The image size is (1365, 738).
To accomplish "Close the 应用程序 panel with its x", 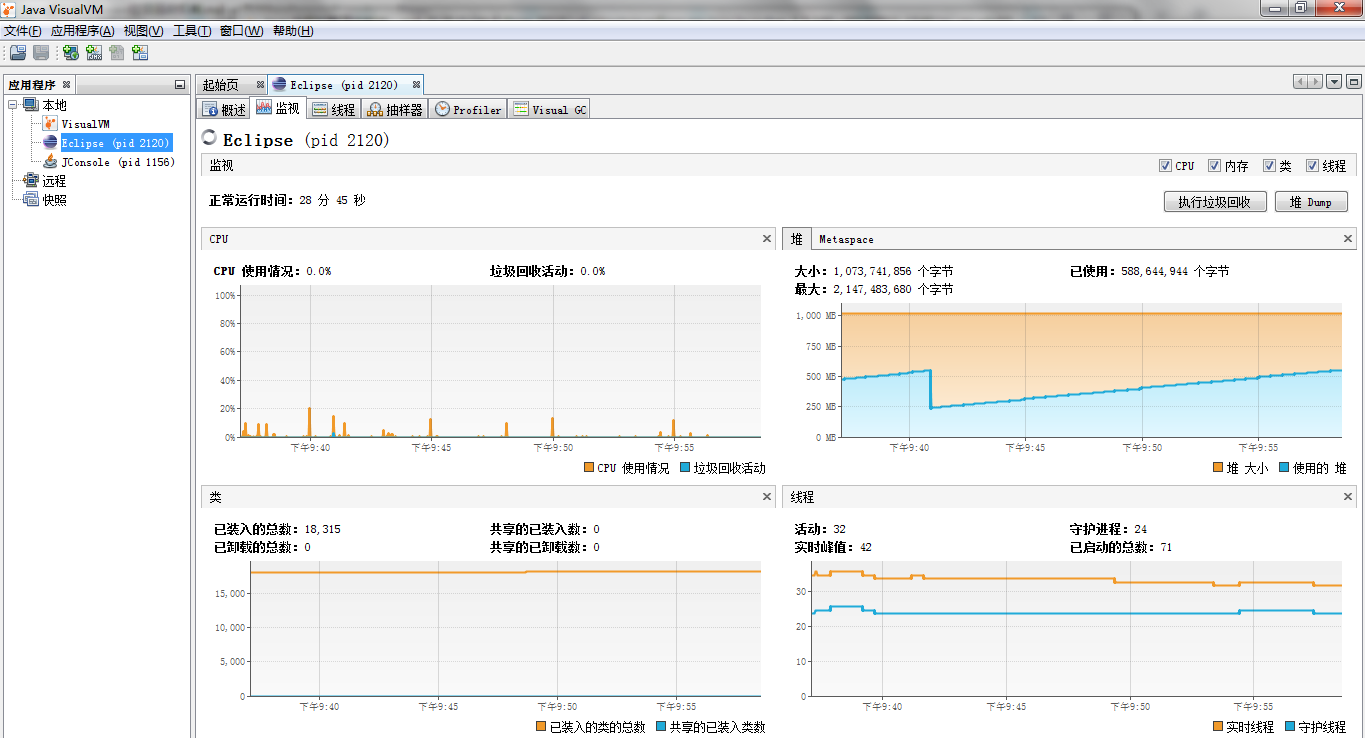I will point(66,85).
